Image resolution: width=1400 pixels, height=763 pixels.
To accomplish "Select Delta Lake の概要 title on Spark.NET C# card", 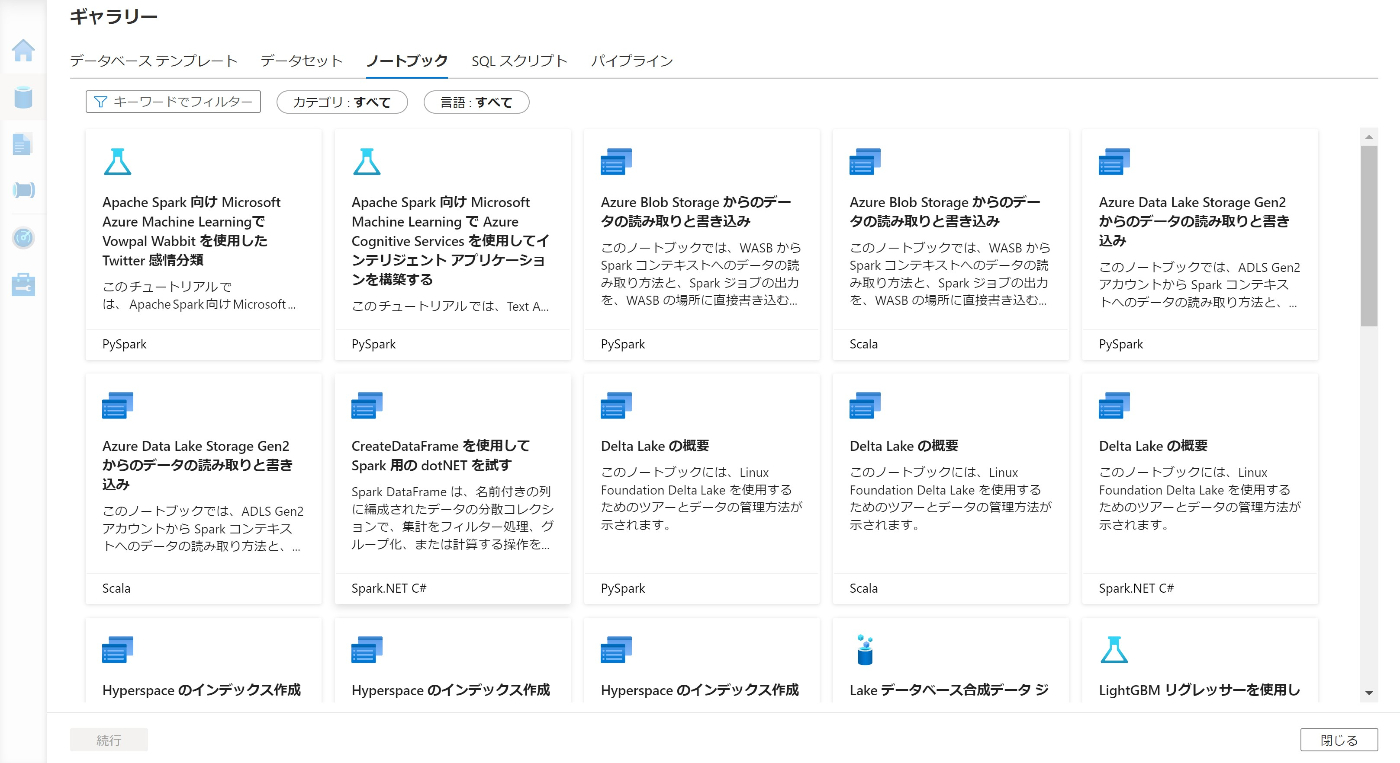I will point(1153,446).
